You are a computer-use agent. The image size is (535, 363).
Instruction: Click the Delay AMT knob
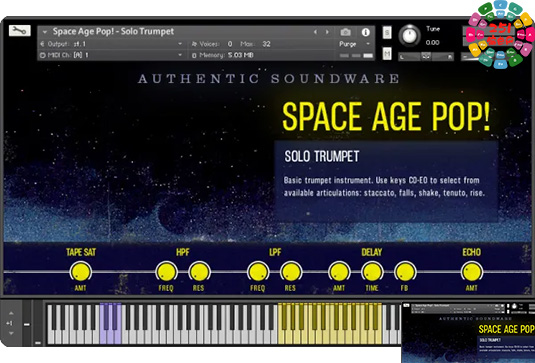click(339, 272)
